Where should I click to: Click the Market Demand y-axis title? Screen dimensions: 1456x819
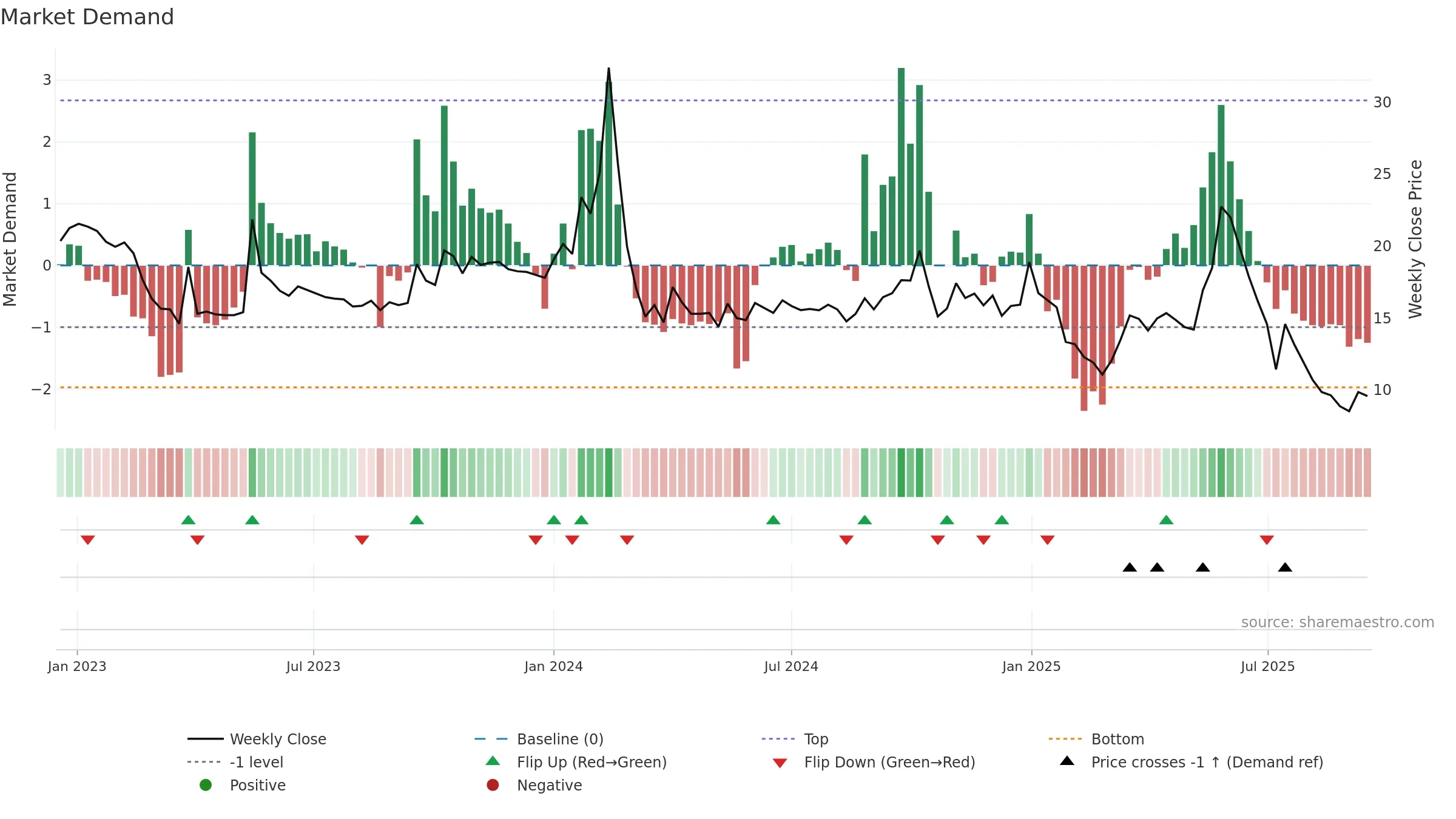click(x=10, y=239)
